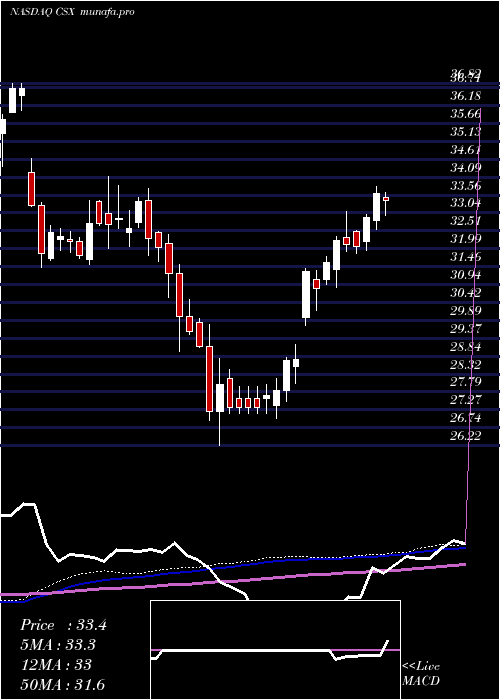Select the 35.66 price axis label
The image size is (500, 700).
point(465,114)
